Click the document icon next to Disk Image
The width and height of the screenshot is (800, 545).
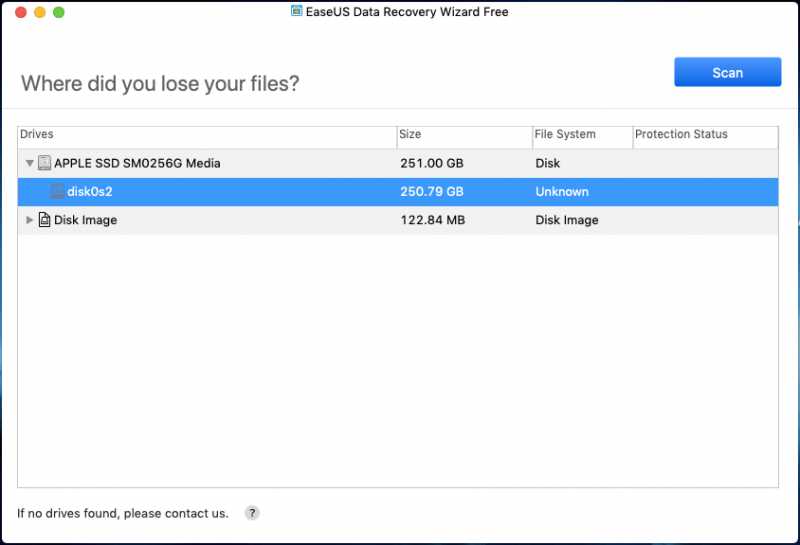[44, 220]
